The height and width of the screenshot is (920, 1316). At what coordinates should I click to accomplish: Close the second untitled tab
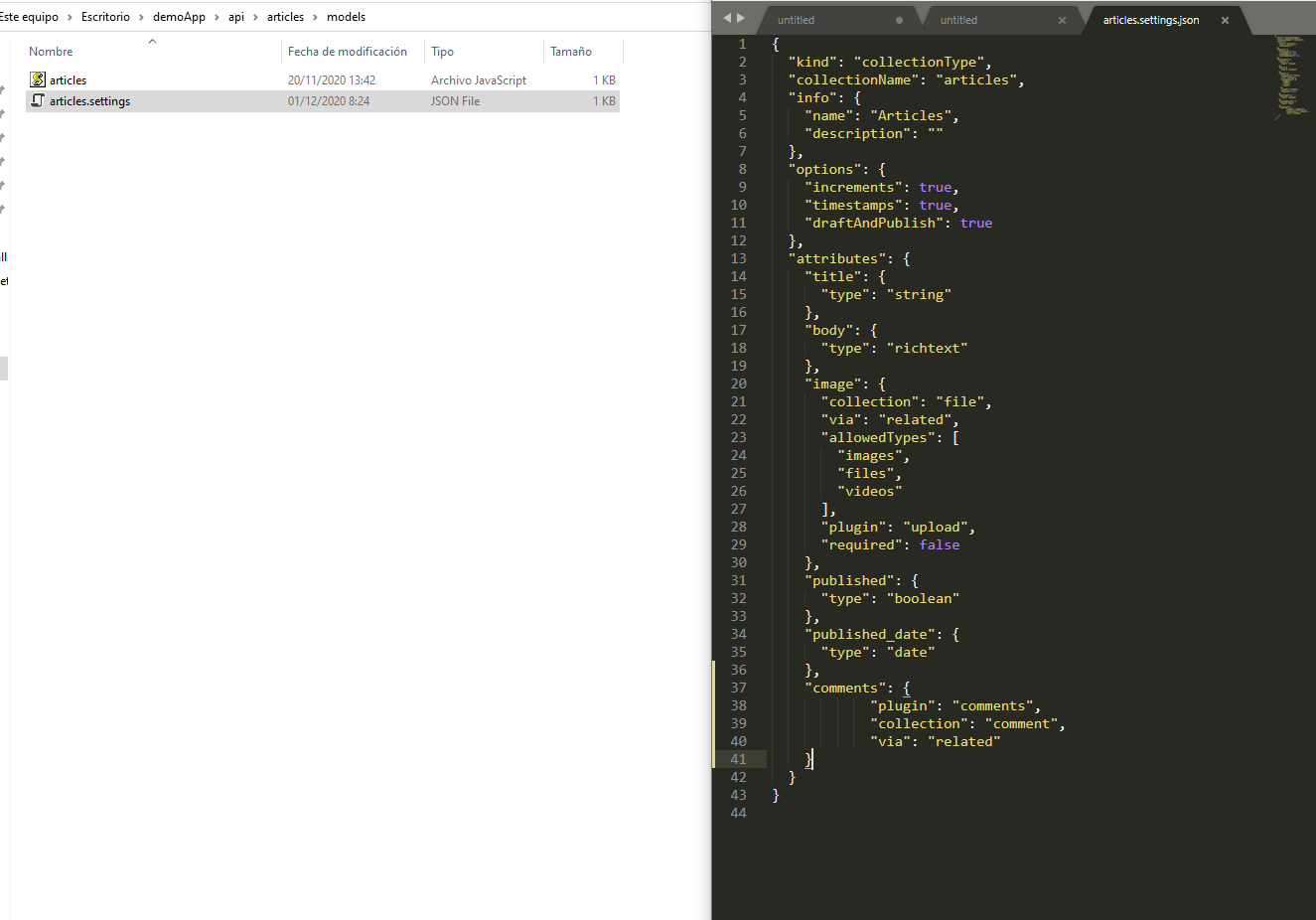tap(1062, 19)
